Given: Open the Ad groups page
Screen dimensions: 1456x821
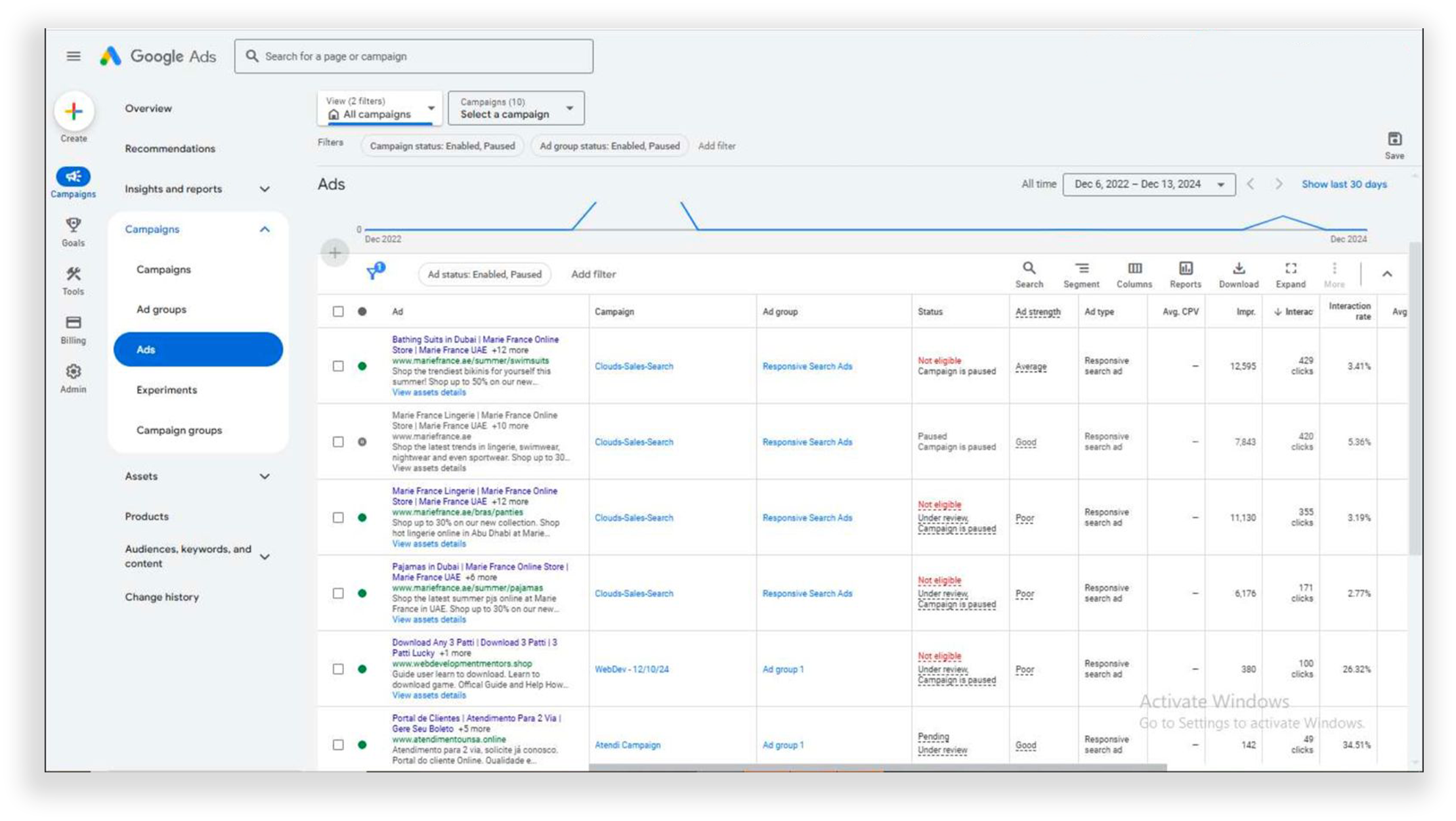Looking at the screenshot, I should (x=161, y=309).
